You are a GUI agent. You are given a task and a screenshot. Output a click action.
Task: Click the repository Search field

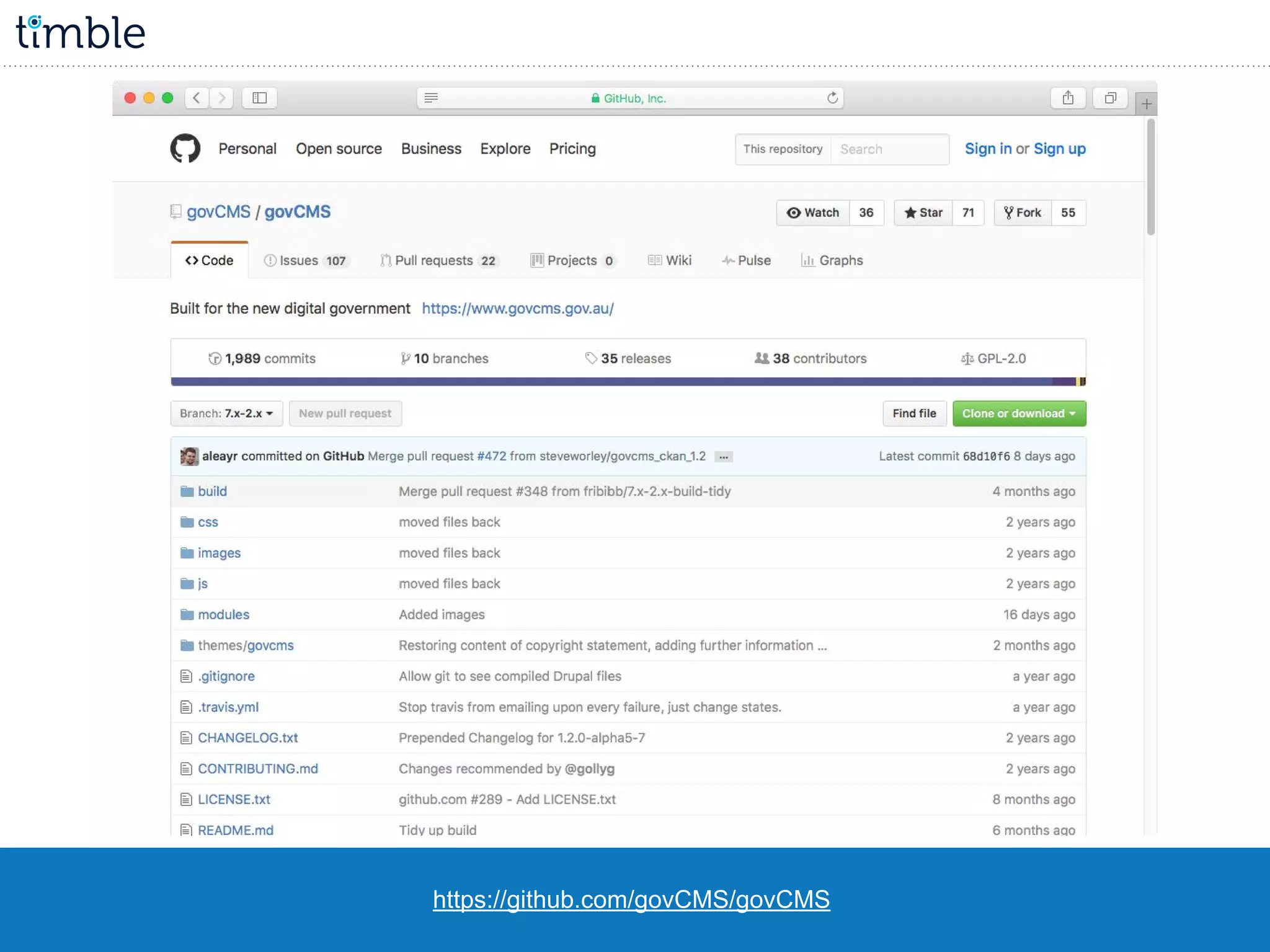click(x=889, y=149)
